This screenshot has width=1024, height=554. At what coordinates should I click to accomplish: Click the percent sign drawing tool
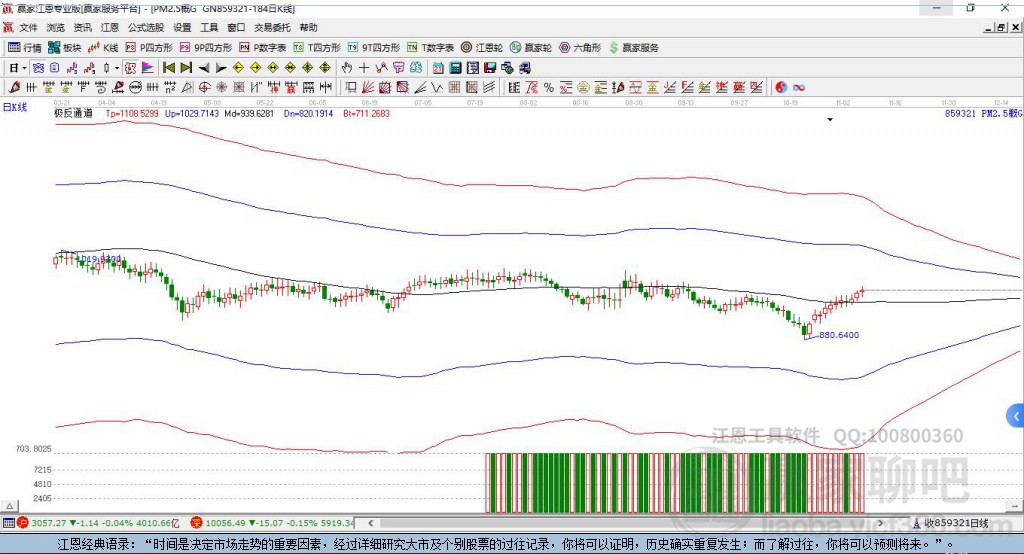pos(548,87)
